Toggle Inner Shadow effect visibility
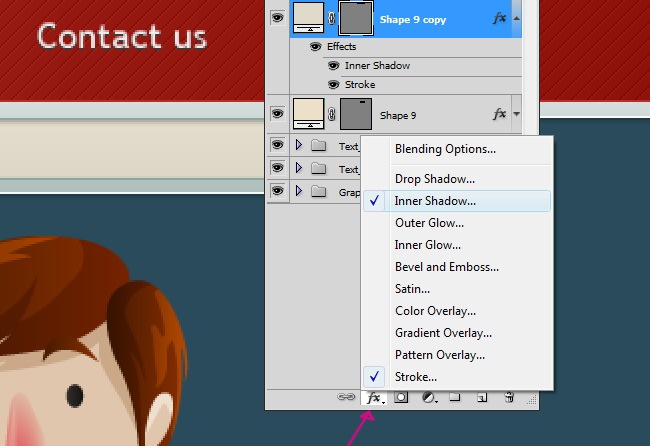 tap(333, 66)
